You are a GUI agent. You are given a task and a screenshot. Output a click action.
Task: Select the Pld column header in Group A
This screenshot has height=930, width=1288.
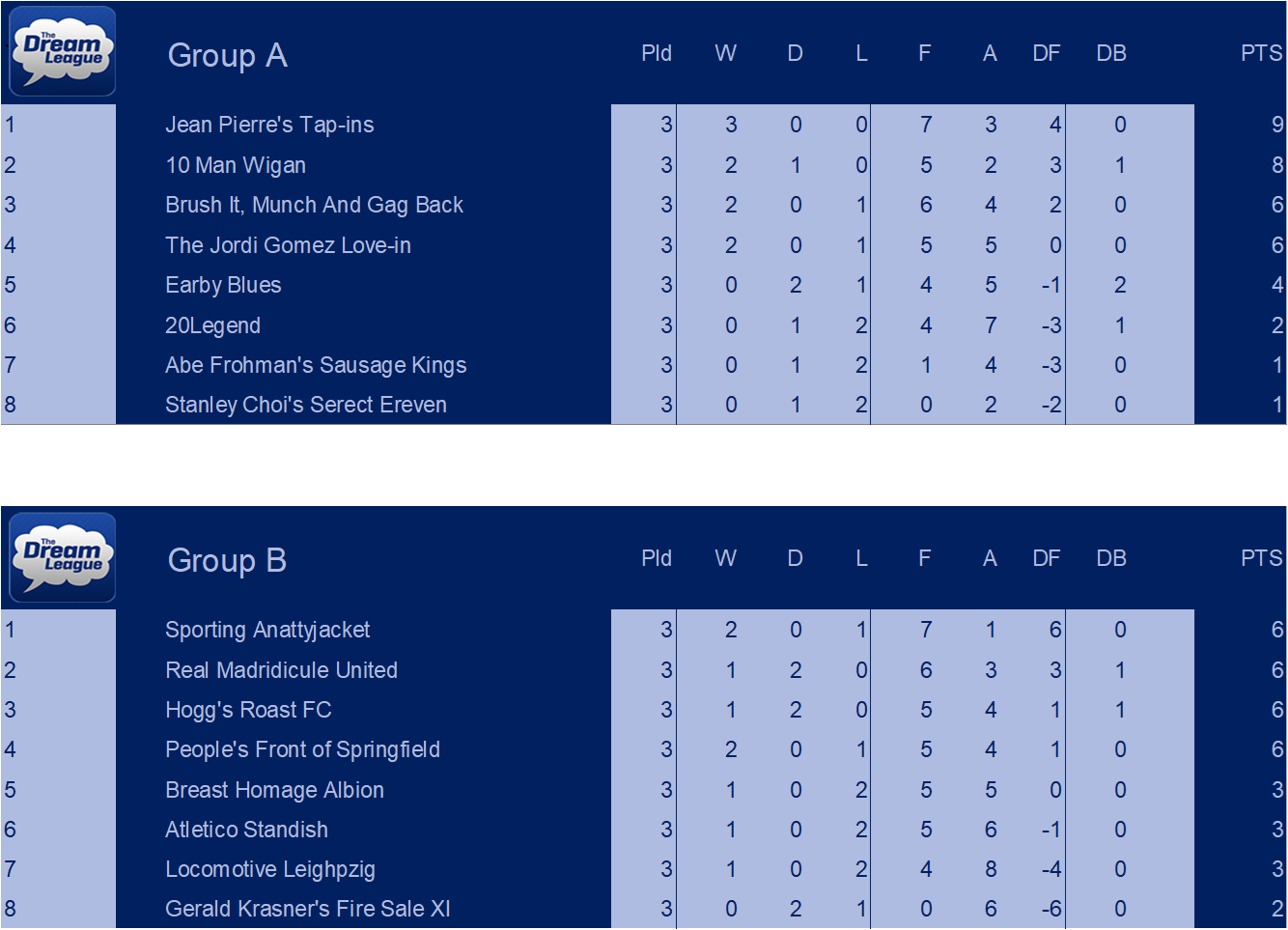(657, 53)
